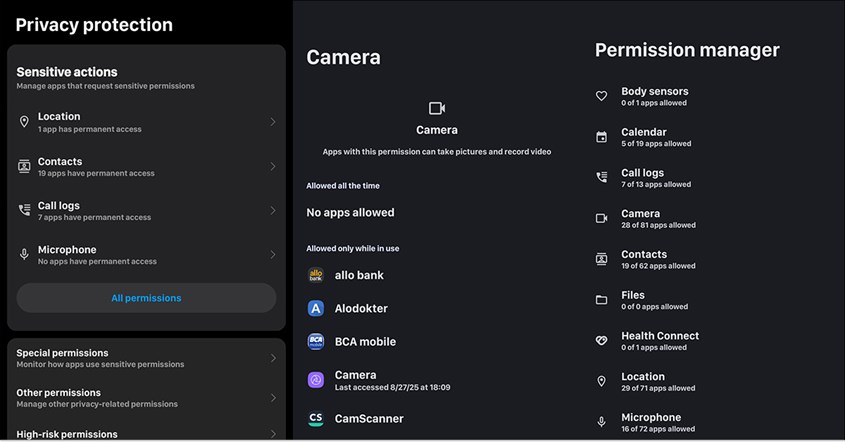Select the Calendar permission icon
This screenshot has width=845, height=442.
[601, 137]
